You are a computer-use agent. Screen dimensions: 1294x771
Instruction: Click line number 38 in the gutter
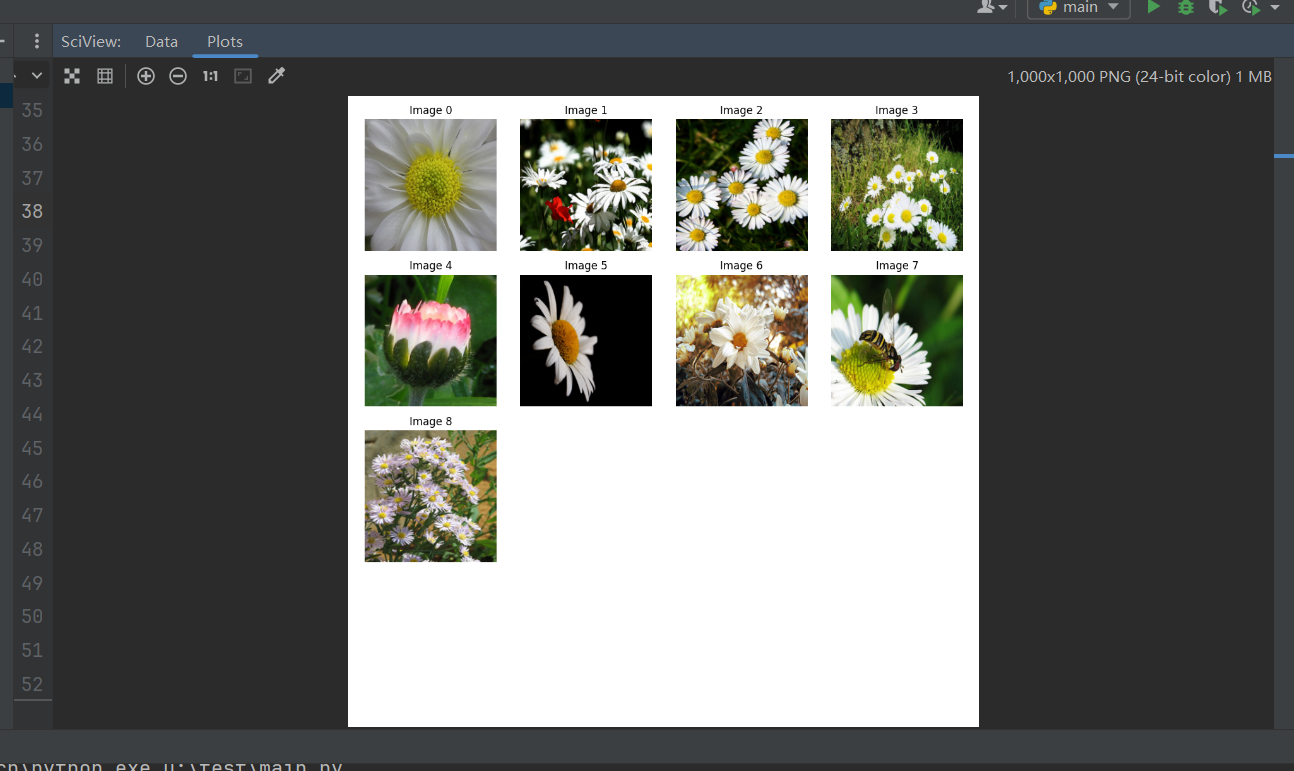pos(32,211)
